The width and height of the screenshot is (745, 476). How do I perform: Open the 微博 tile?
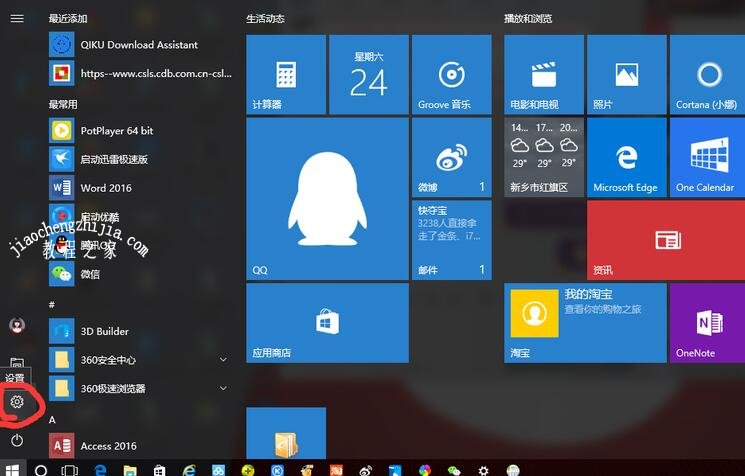click(452, 157)
